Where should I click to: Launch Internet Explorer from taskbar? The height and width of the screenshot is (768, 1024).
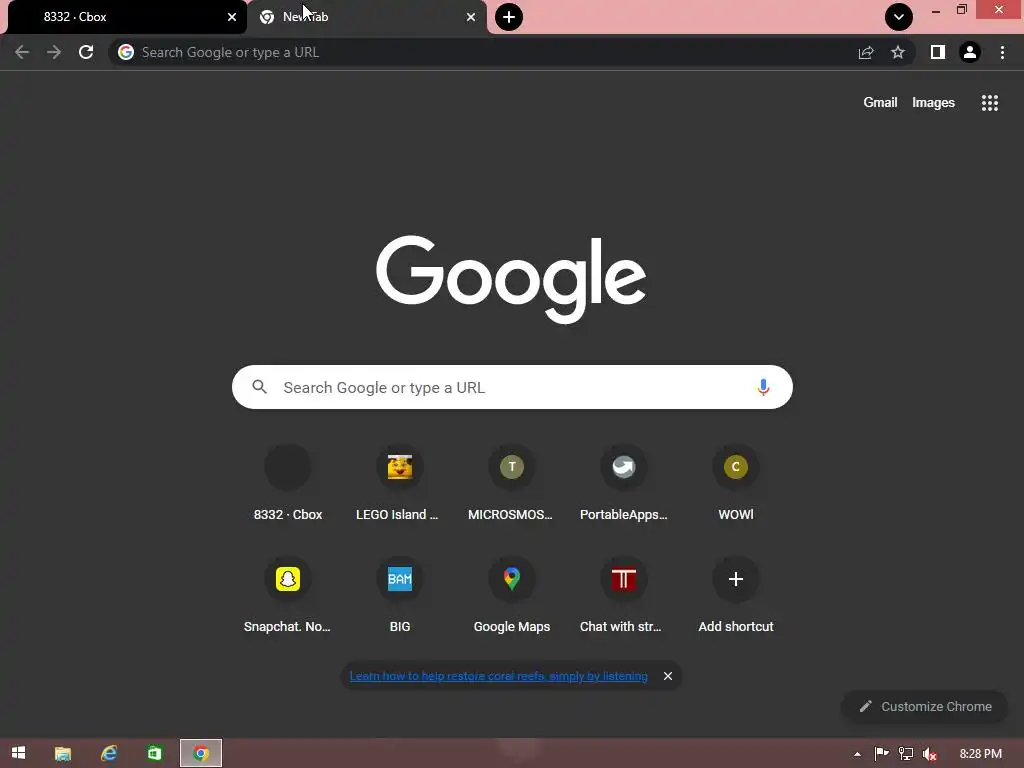click(x=108, y=753)
